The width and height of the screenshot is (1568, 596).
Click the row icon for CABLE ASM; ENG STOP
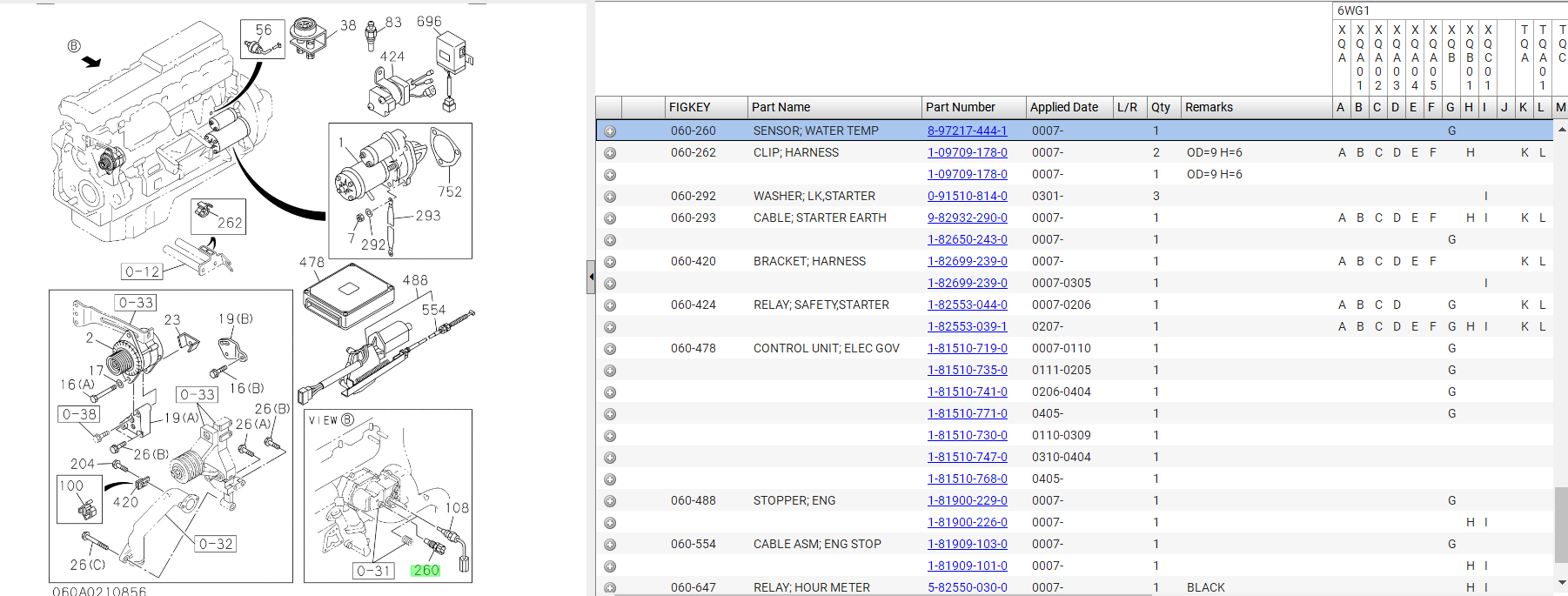coord(610,545)
